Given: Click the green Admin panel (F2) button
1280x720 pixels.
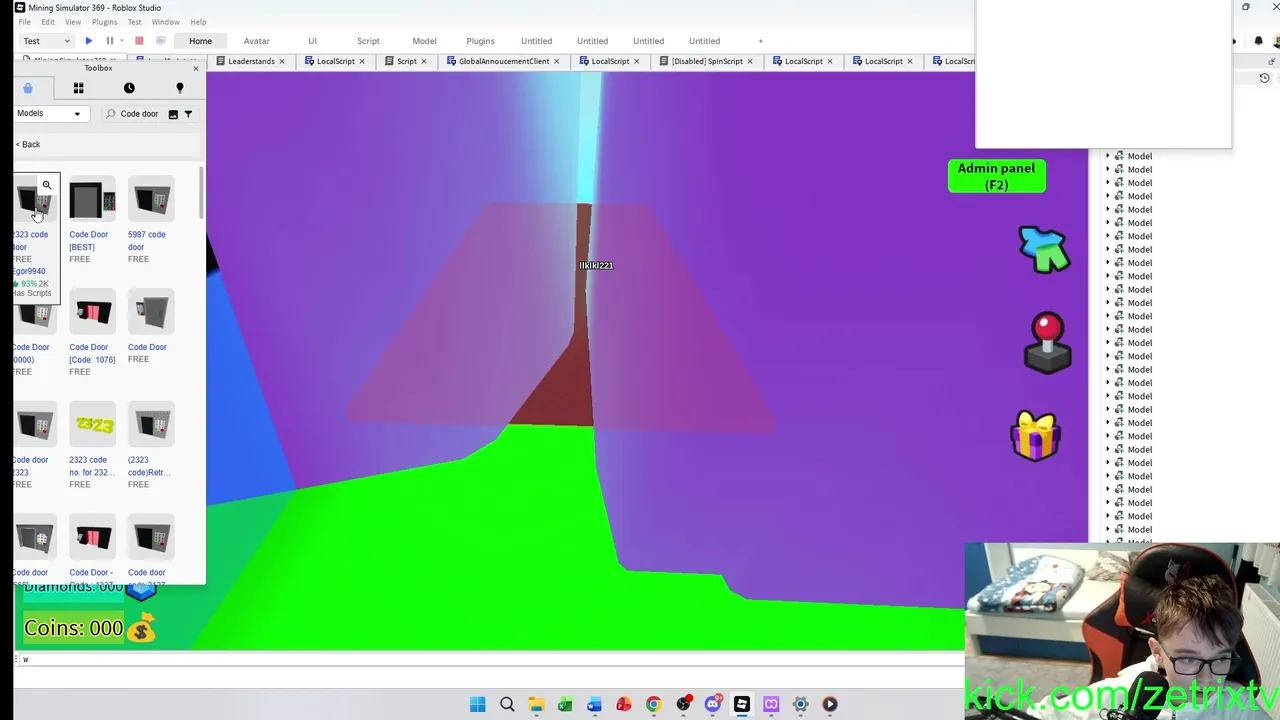Looking at the screenshot, I should [x=997, y=176].
